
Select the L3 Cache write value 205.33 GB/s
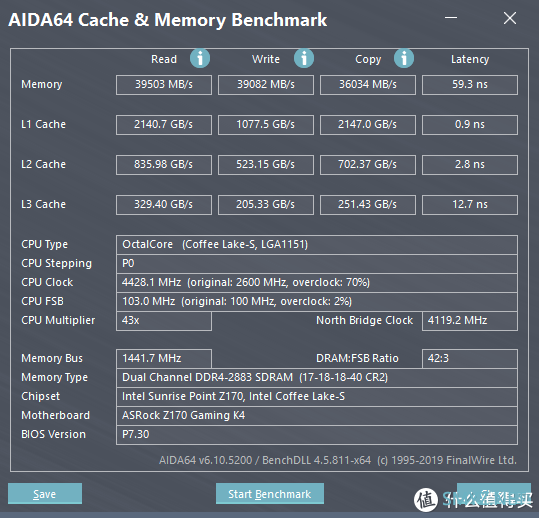266,205
